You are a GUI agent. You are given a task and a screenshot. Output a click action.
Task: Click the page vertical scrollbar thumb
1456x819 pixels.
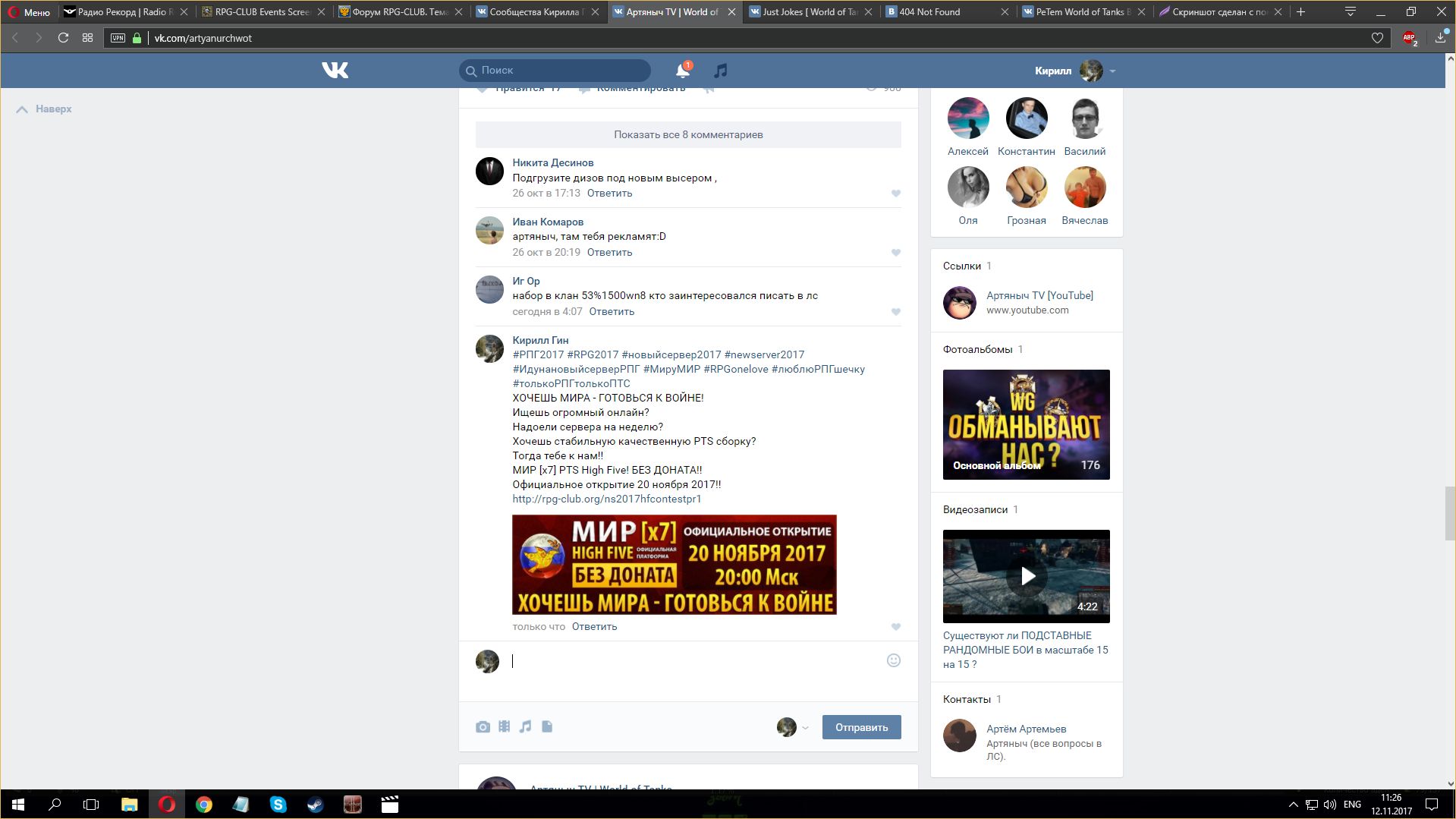coord(1450,513)
